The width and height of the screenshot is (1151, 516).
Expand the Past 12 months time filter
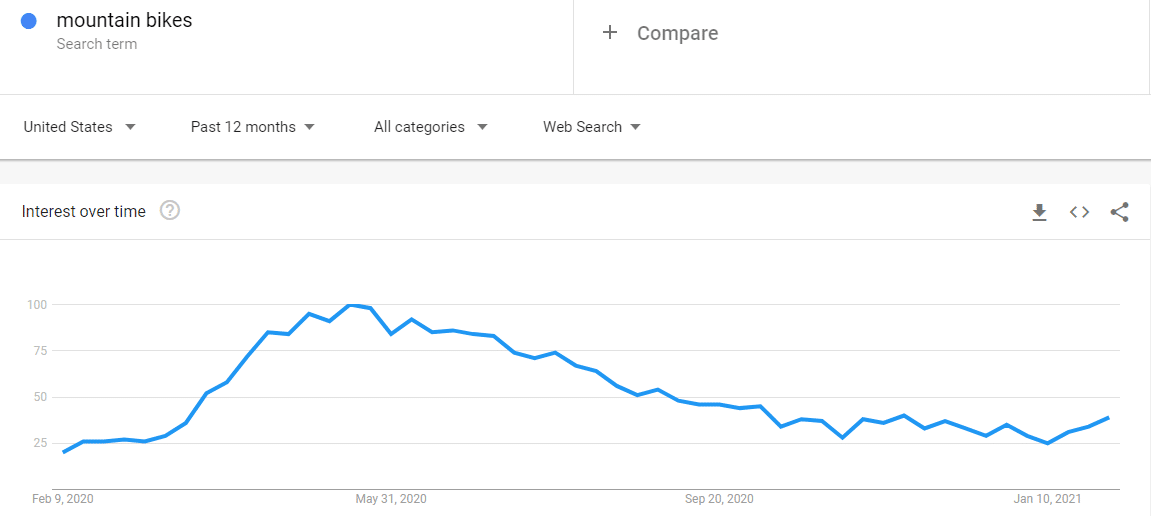(252, 127)
